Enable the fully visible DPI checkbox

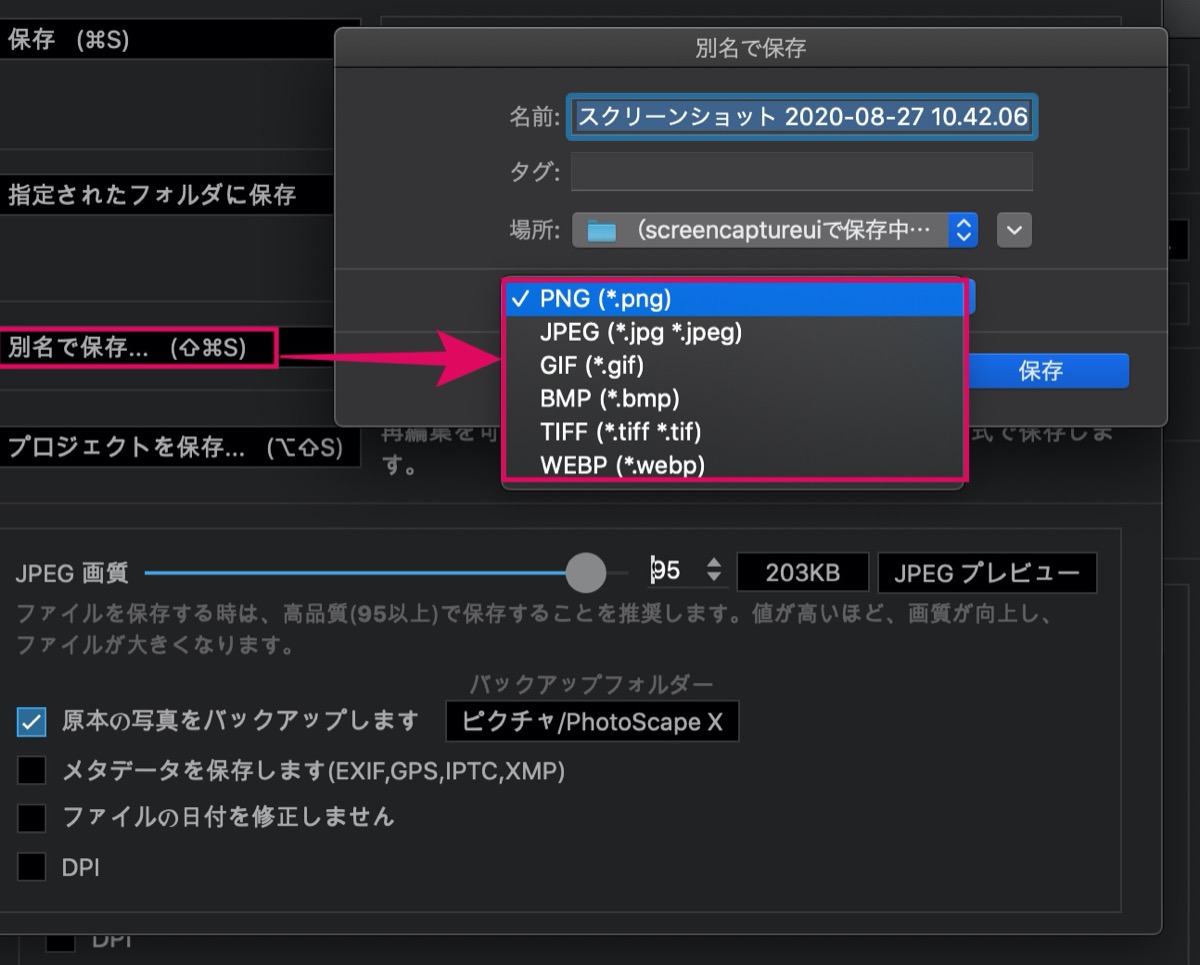coord(32,866)
